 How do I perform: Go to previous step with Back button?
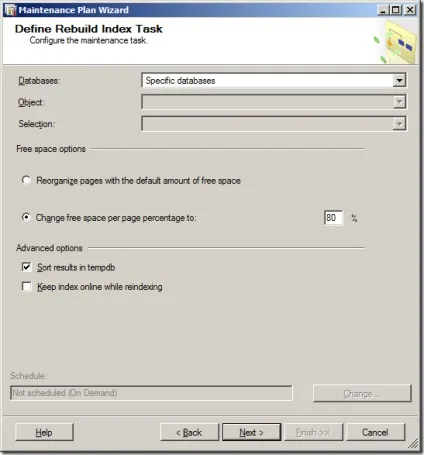(x=189, y=432)
